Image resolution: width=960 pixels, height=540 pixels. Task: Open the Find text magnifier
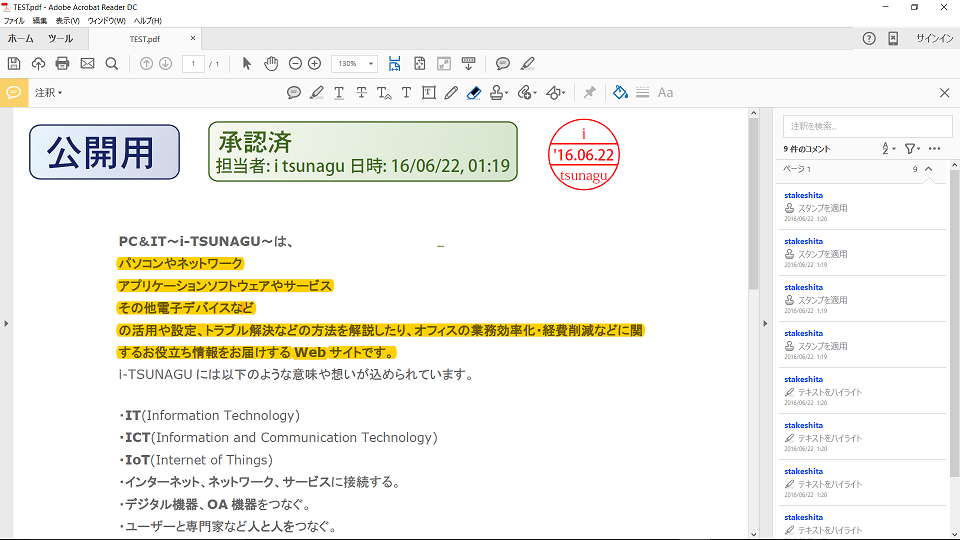[111, 64]
